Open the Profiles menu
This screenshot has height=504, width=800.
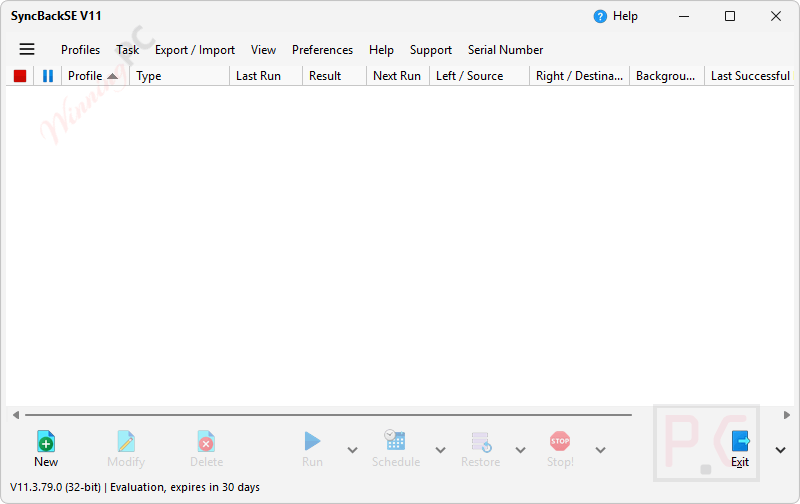coord(81,50)
